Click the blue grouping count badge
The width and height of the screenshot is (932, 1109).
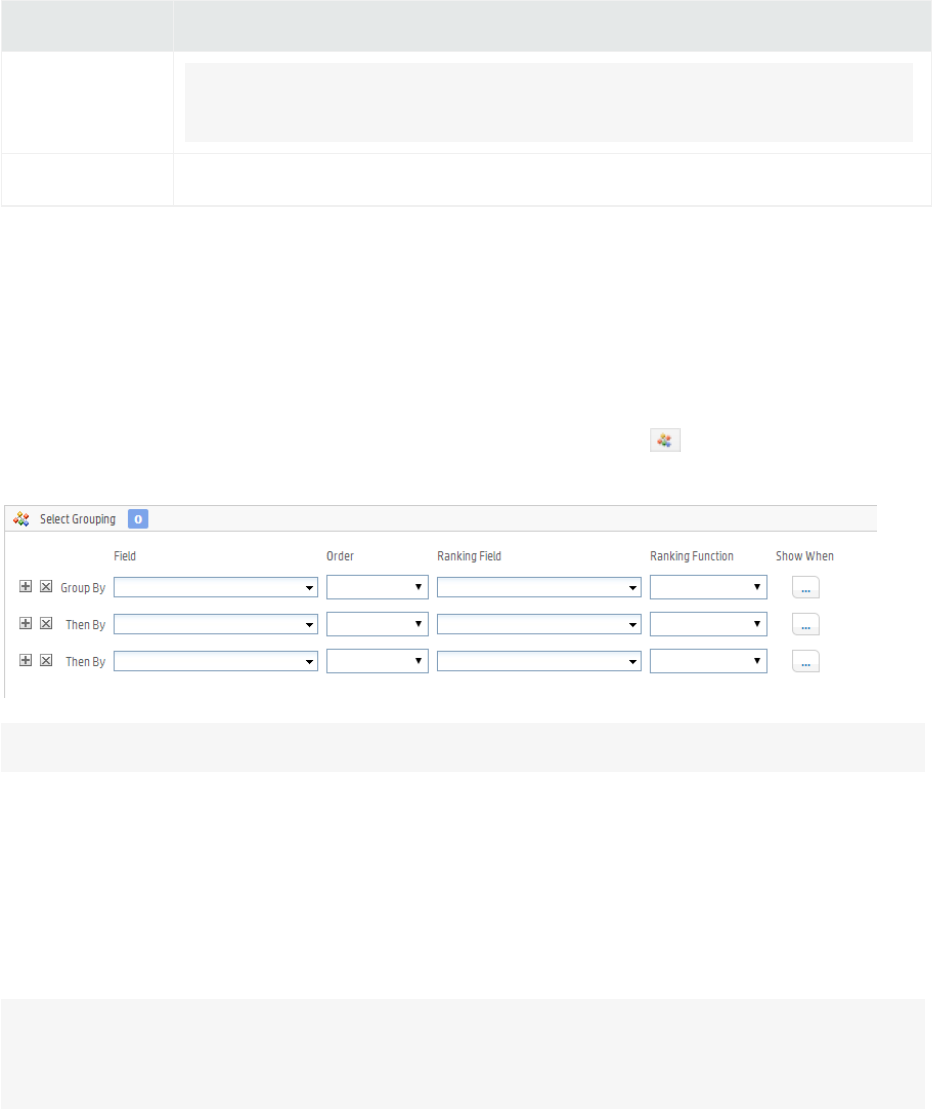[x=138, y=519]
